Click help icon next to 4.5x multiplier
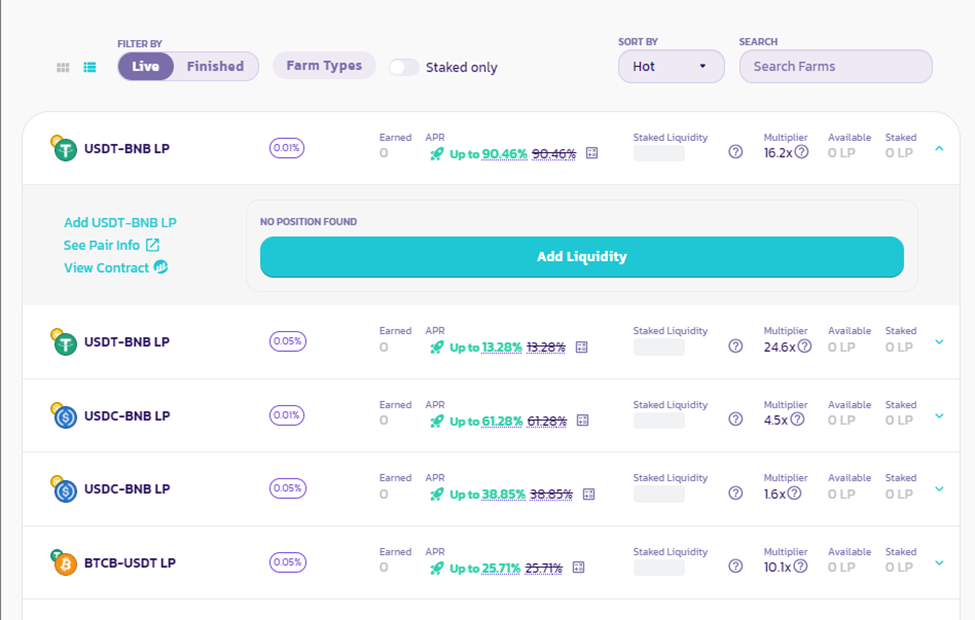Image resolution: width=975 pixels, height=620 pixels. coord(798,419)
